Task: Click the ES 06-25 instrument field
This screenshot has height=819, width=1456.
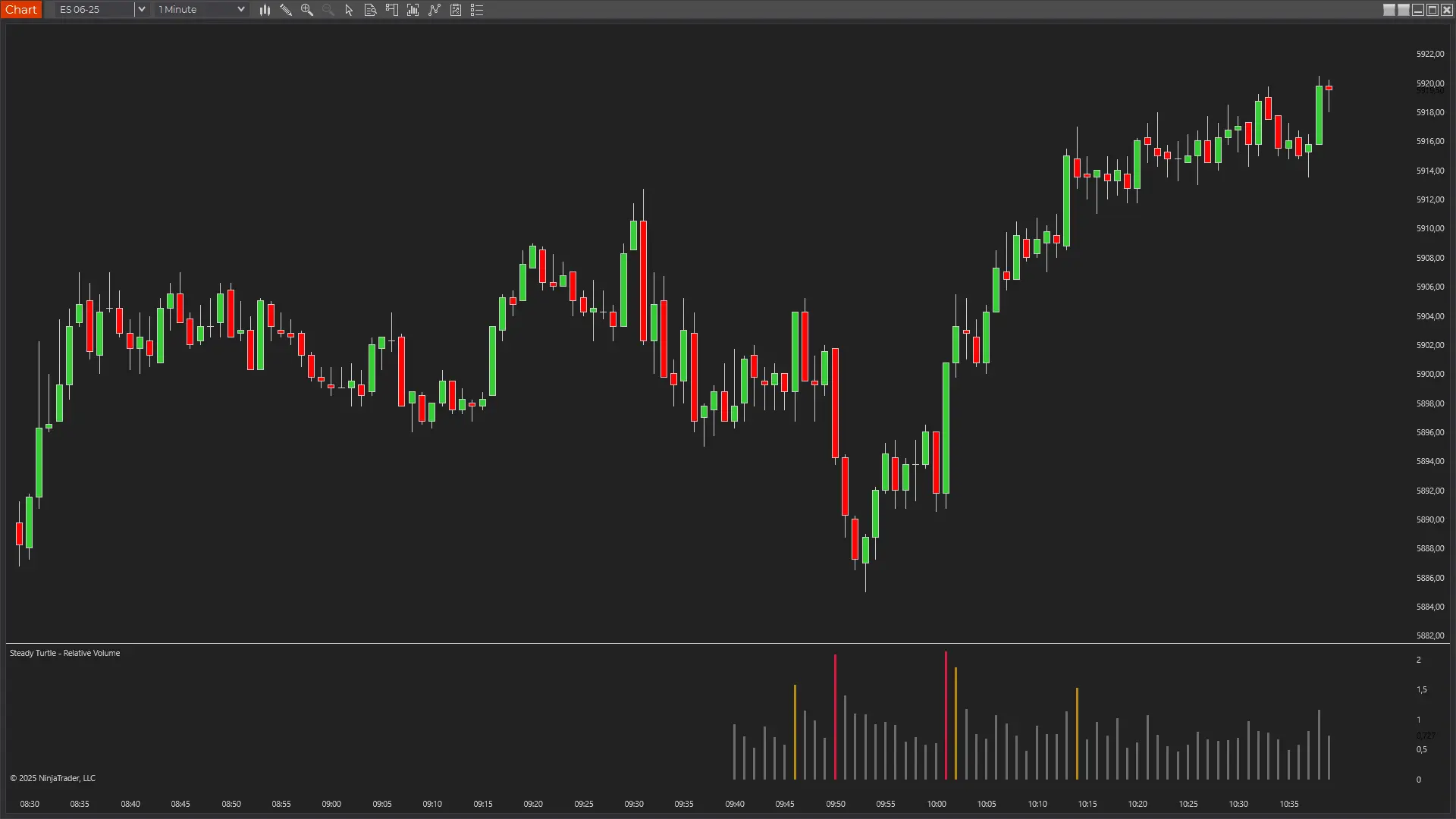Action: [95, 10]
